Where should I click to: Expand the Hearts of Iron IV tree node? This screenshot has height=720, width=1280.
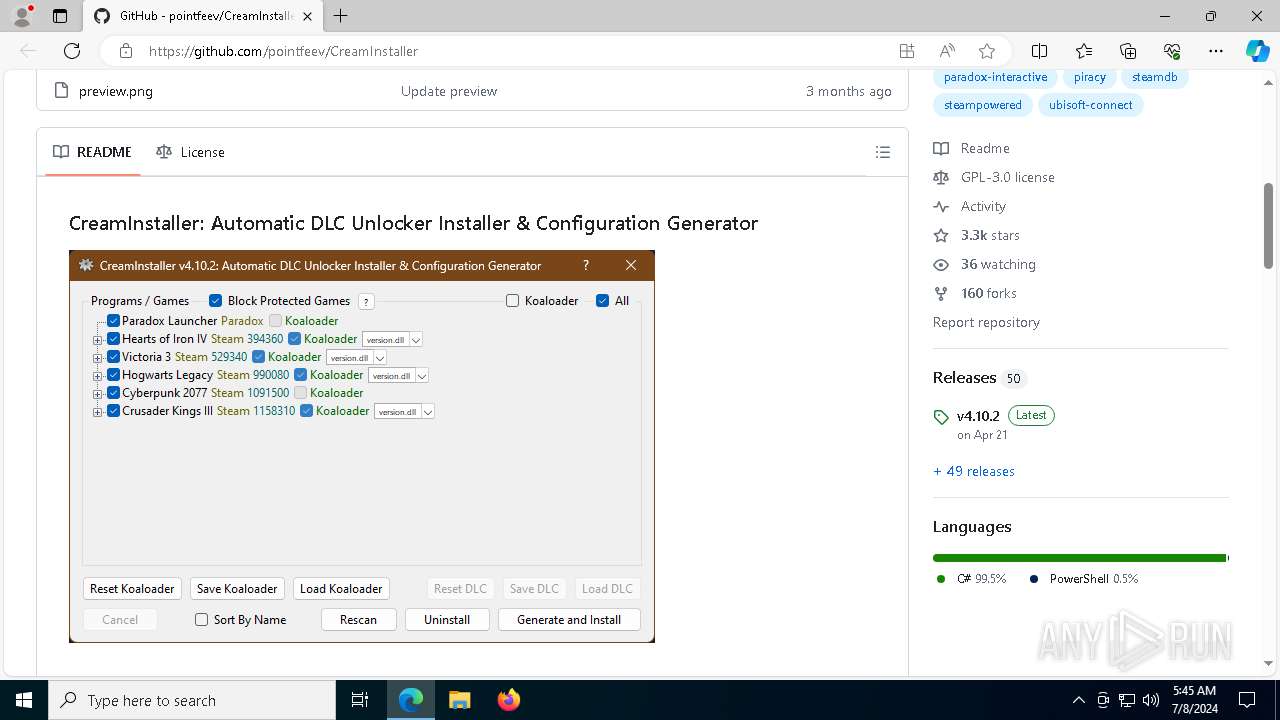click(x=97, y=340)
